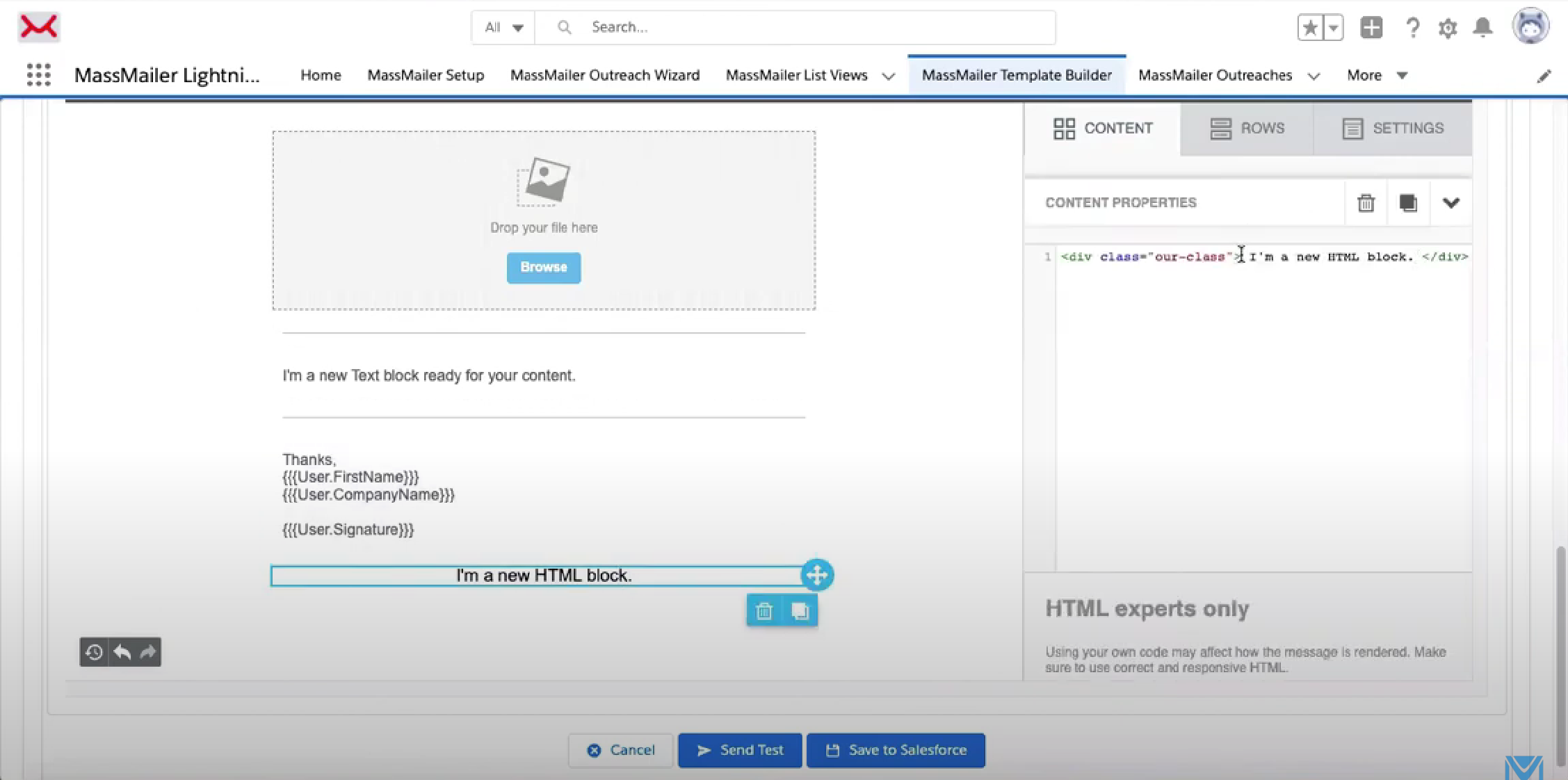Open the More navigation dropdown
Image resolution: width=1568 pixels, height=780 pixels.
(1377, 75)
